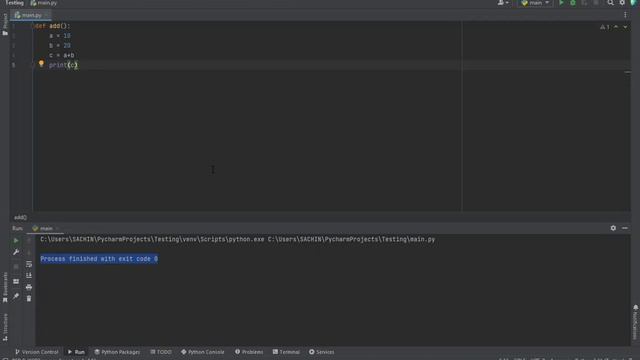The image size is (640, 360).
Task: Go to previous highlighted error arrow
Action: point(616,27)
